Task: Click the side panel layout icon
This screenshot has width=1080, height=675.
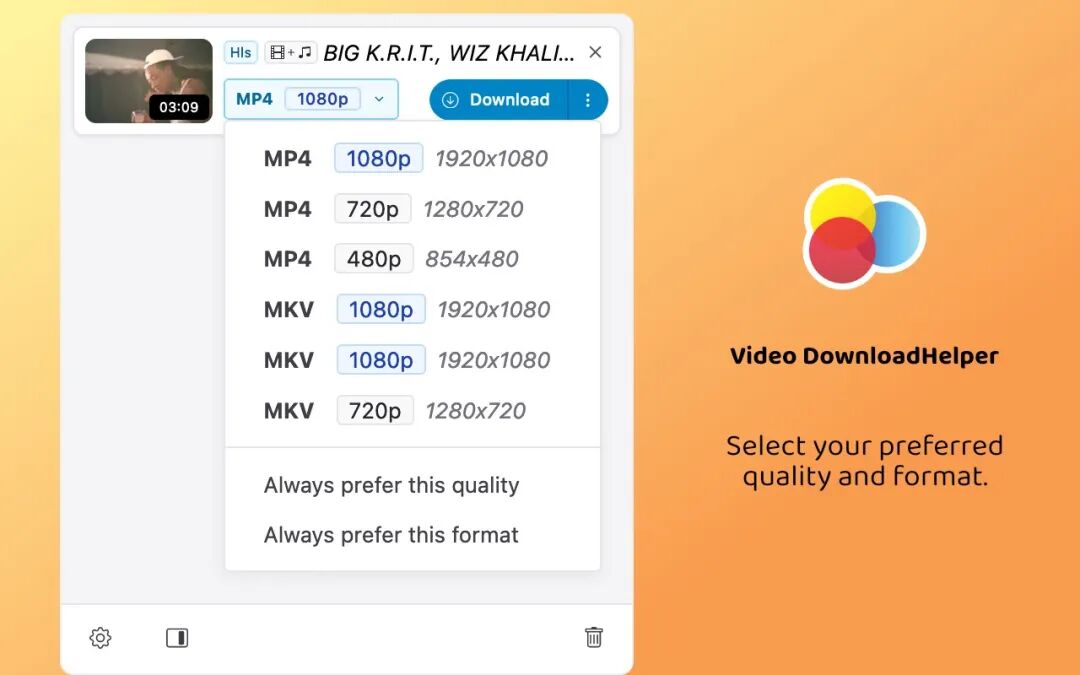Action: click(177, 637)
